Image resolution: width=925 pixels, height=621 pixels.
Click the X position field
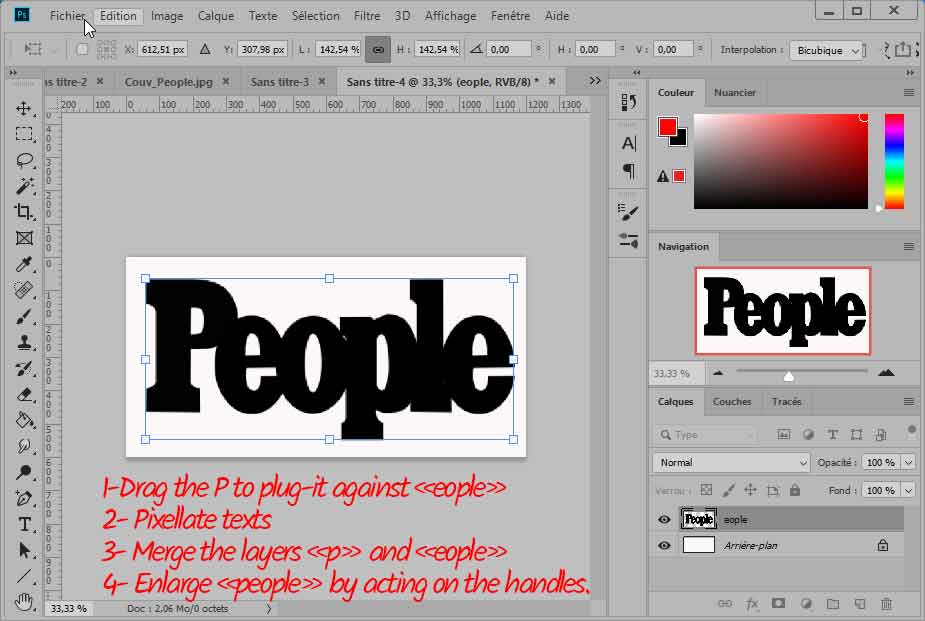162,50
